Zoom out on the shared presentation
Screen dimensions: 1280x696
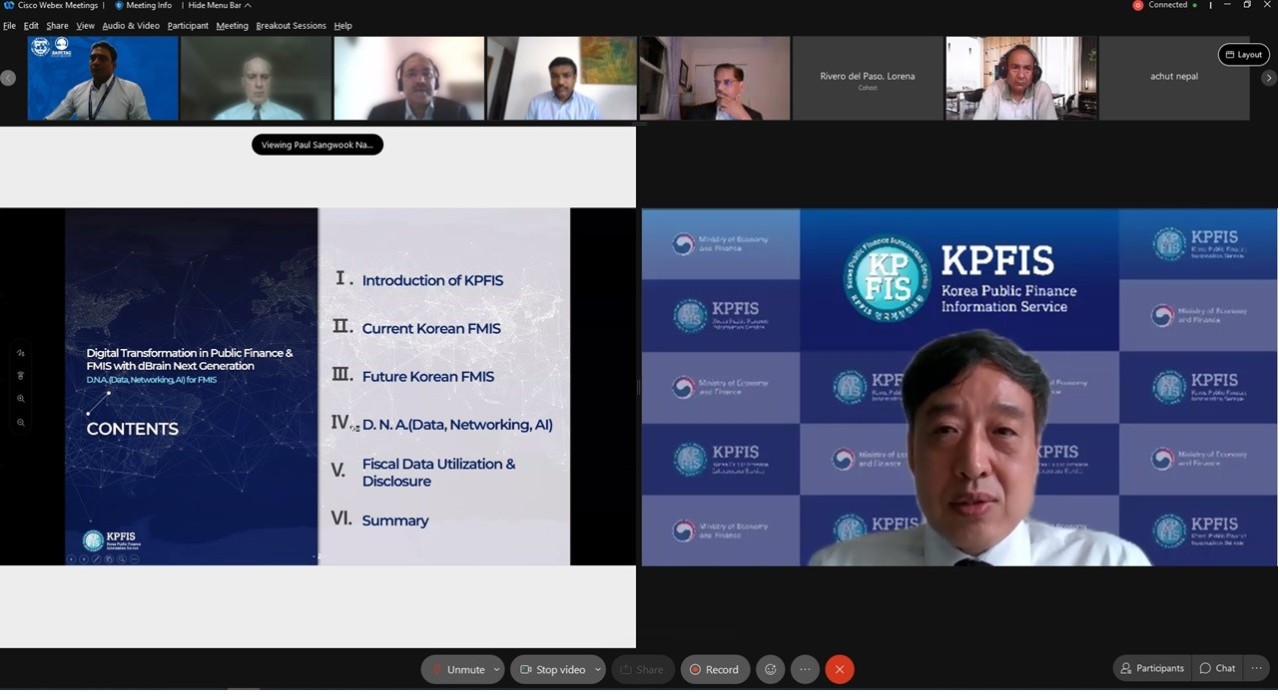click(21, 422)
